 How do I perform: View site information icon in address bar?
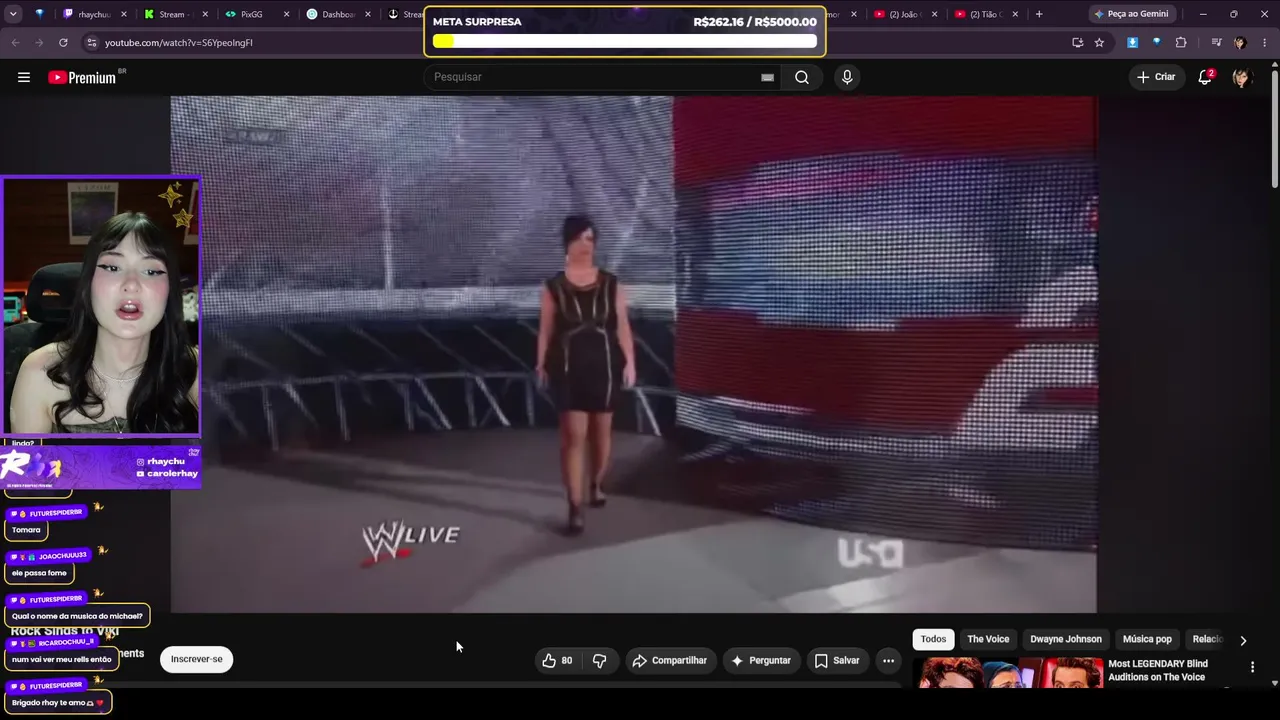pyautogui.click(x=91, y=42)
